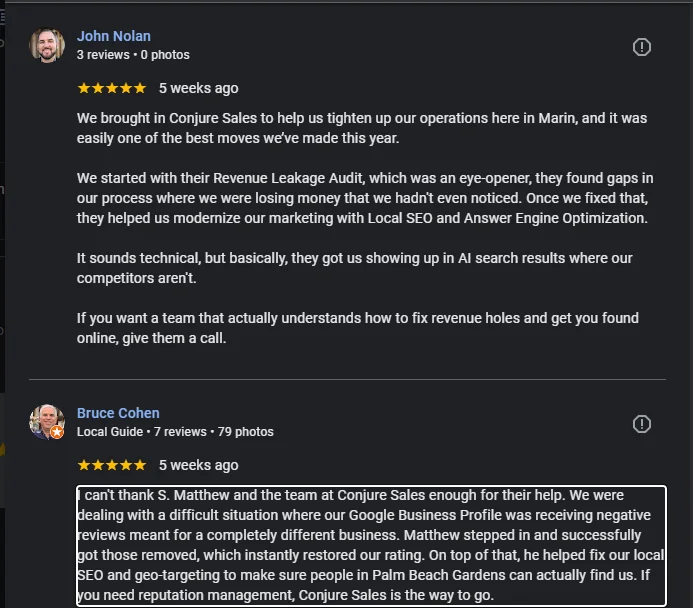Click the 'We brought in Conjure Sales' paragraph
Viewport: 693px width, 608px height.
click(x=360, y=128)
